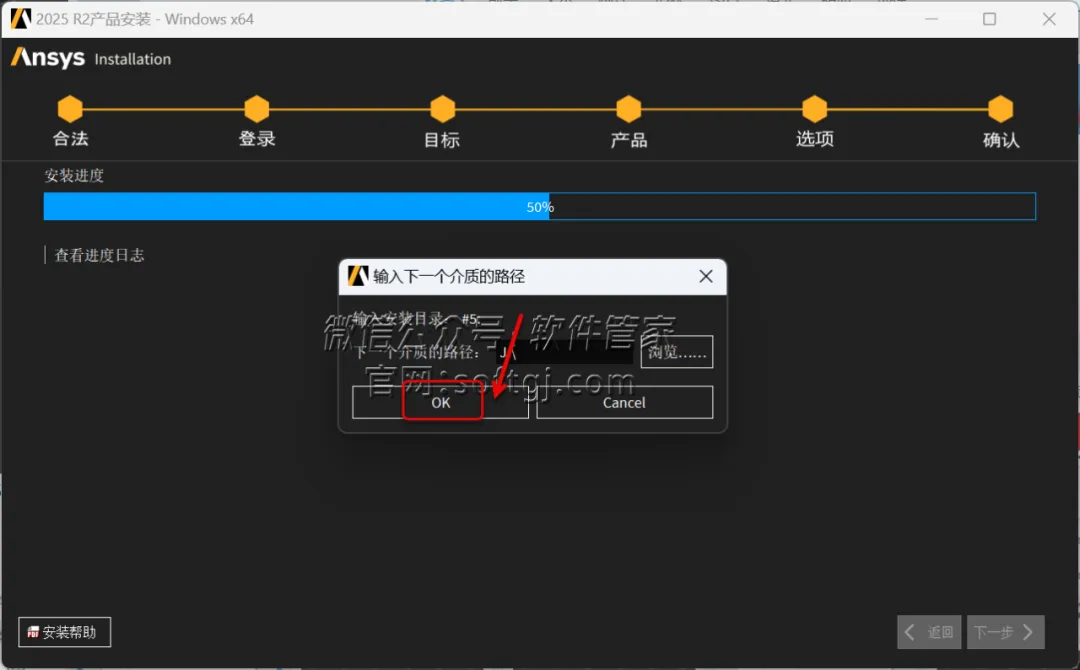1080x670 pixels.
Task: Close the 输入下一个介质的路径 dialog
Action: [x=705, y=276]
